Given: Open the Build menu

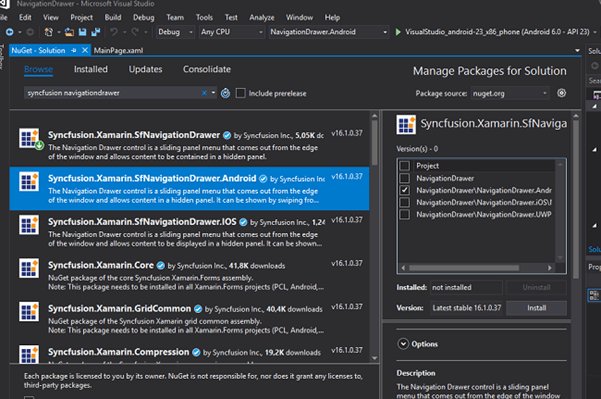Looking at the screenshot, I should (113, 18).
